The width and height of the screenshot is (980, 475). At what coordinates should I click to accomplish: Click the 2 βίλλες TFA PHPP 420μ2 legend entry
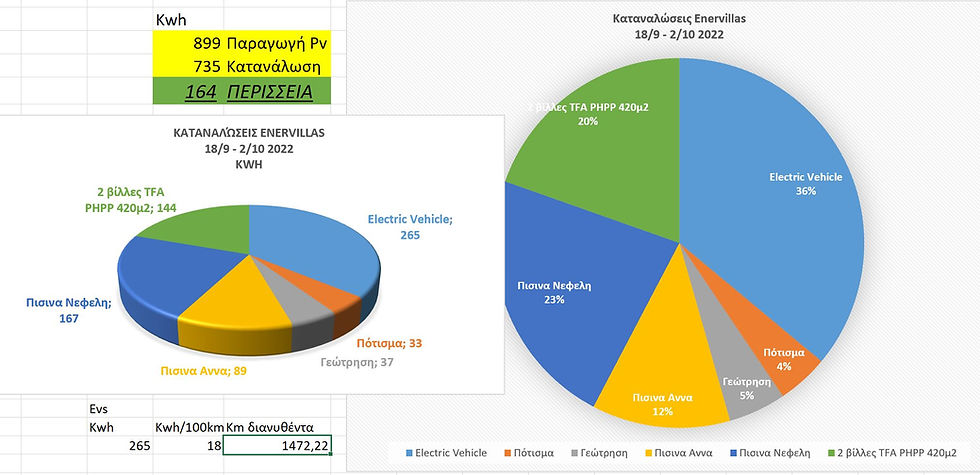(891, 452)
